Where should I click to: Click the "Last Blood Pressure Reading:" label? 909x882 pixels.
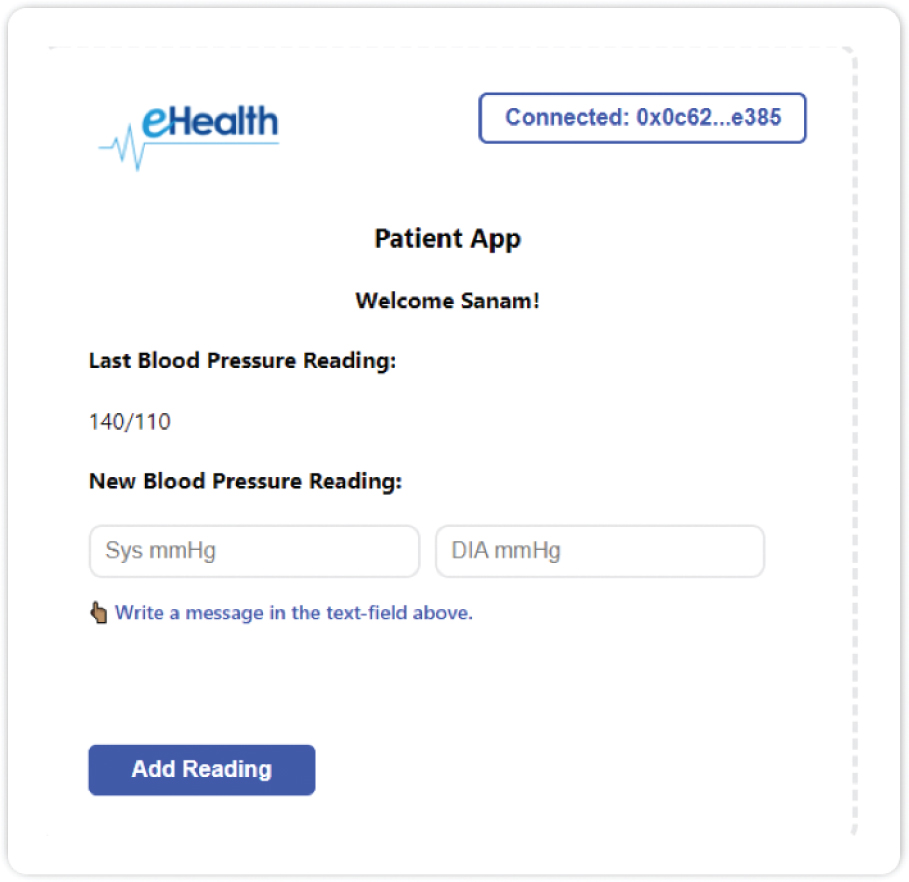pos(243,361)
